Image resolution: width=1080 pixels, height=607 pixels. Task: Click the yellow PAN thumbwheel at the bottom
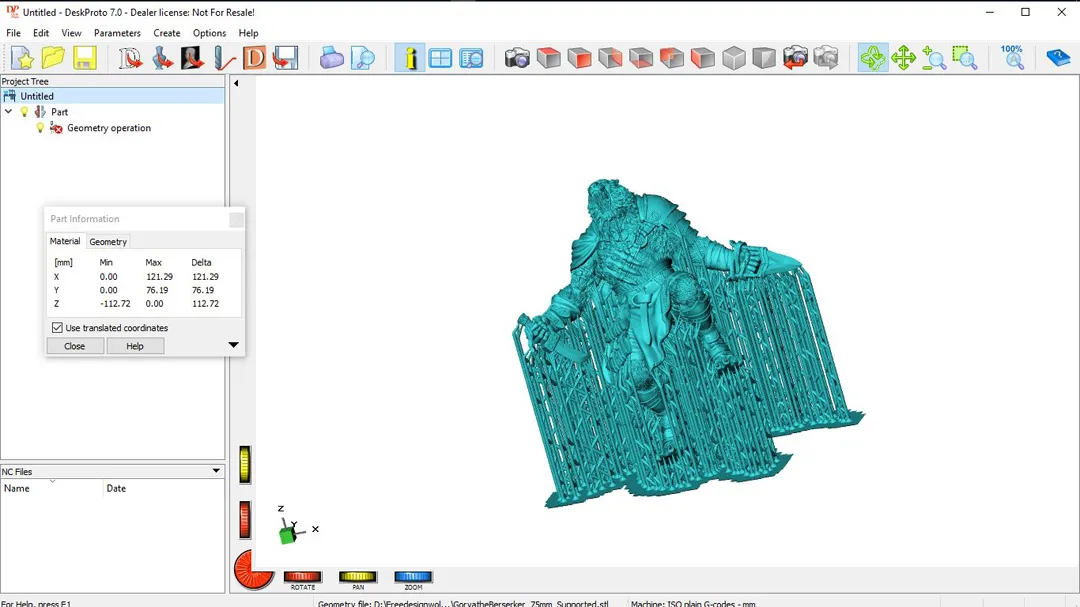pos(358,577)
